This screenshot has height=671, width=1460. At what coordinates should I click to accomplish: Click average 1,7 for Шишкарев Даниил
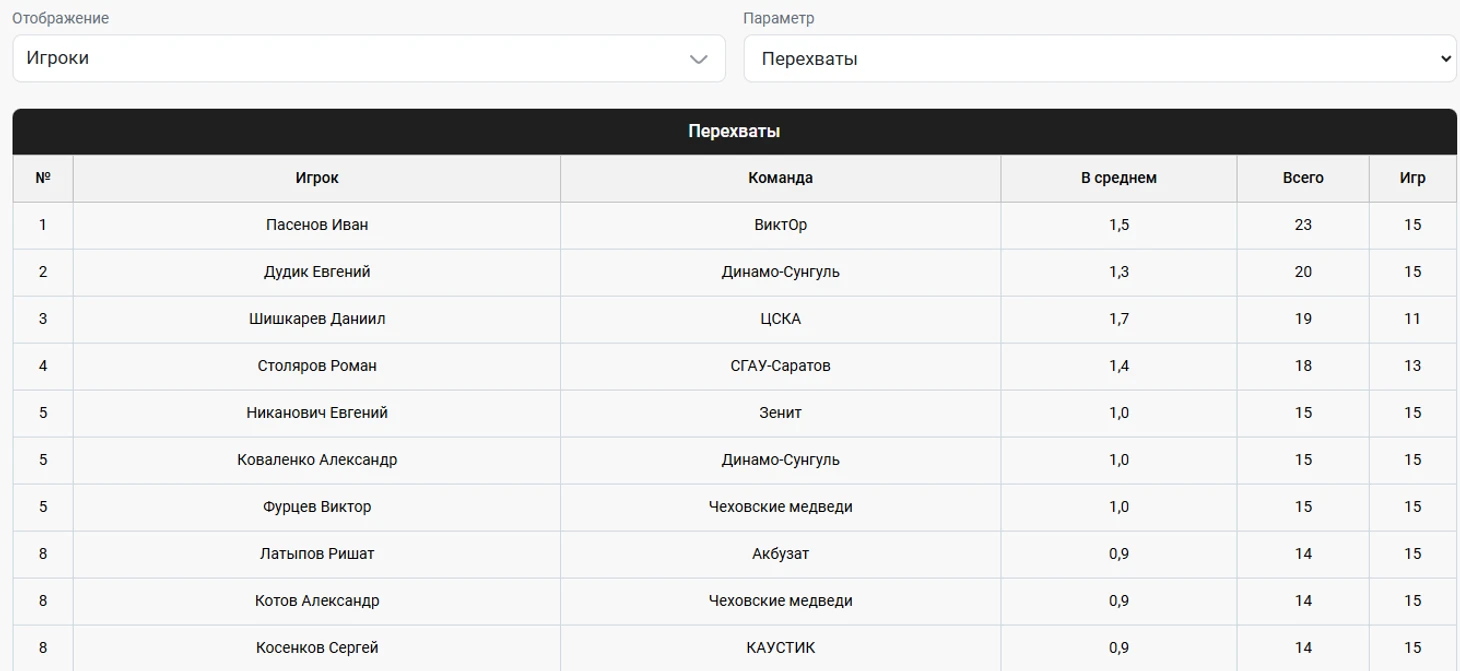coord(1119,319)
